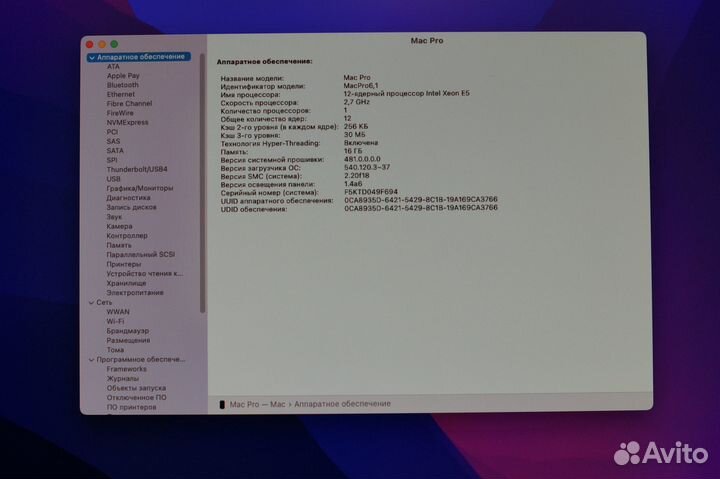720x479 pixels.
Task: Open the NVMExpress entry
Action: tap(127, 123)
